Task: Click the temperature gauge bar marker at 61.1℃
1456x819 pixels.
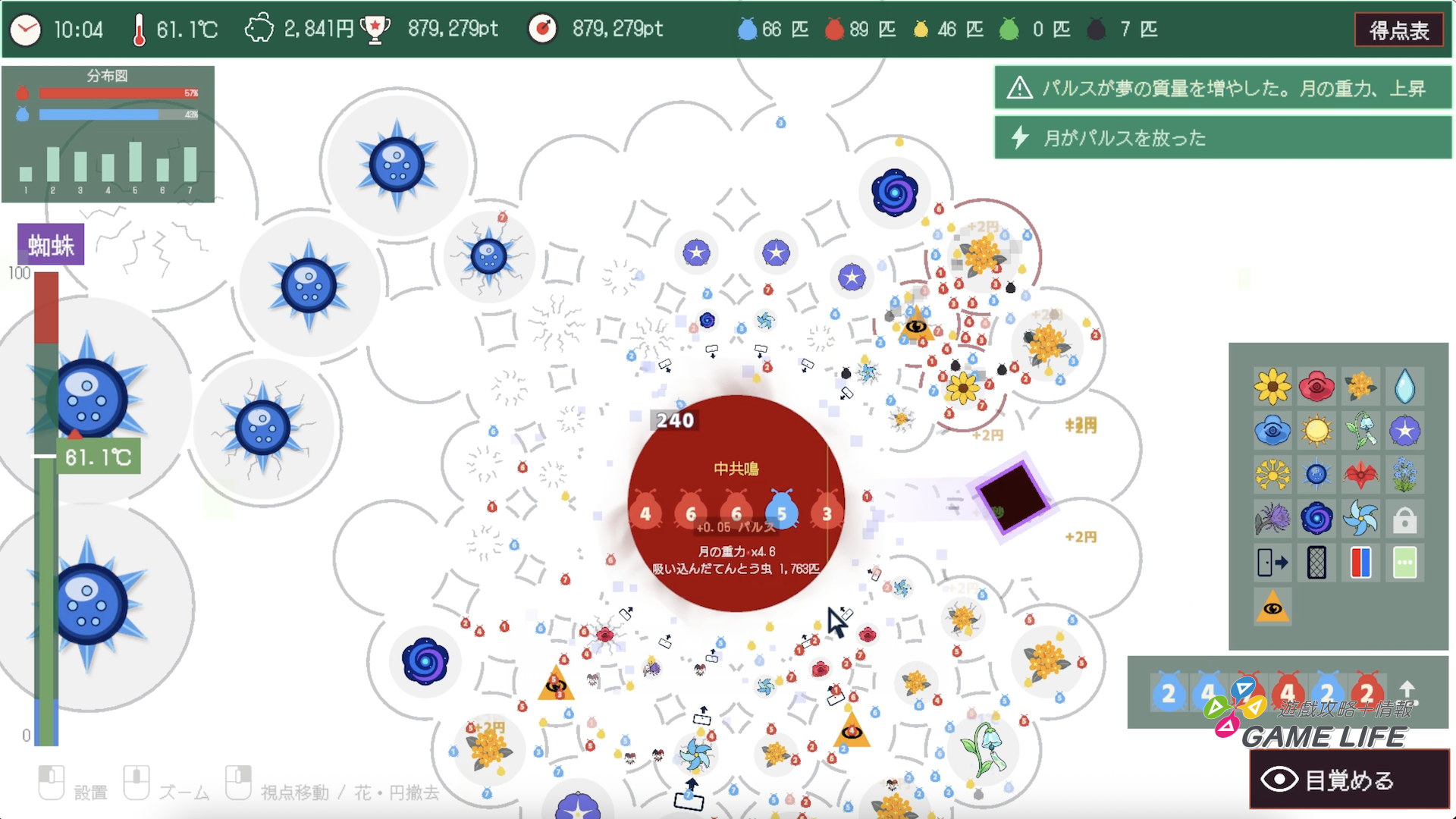Action: 98,457
